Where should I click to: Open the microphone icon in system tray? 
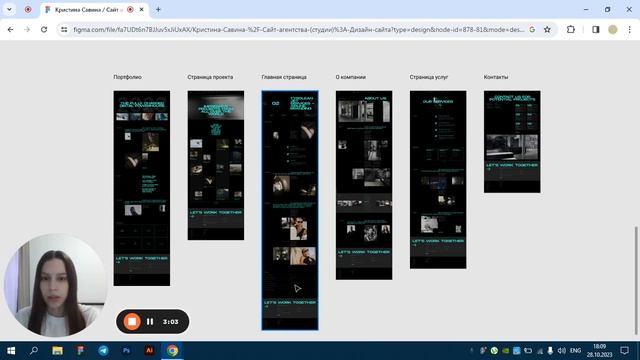tap(550, 351)
